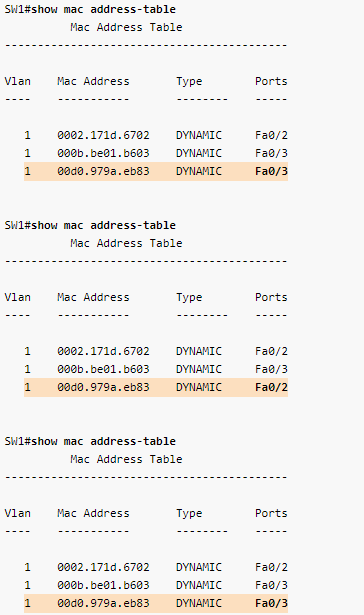
Task: Click Fa0/3 port of 000b.be01.b603 in the second table
Action: [x=271, y=369]
